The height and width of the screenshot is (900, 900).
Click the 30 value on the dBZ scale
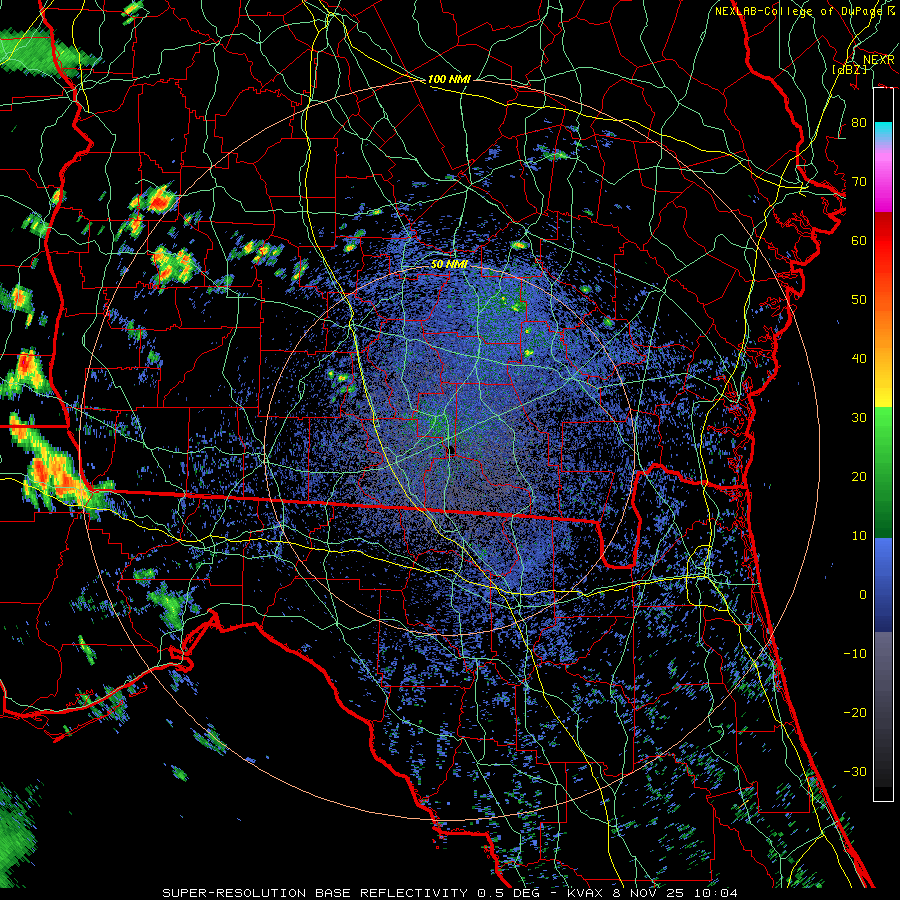(859, 418)
